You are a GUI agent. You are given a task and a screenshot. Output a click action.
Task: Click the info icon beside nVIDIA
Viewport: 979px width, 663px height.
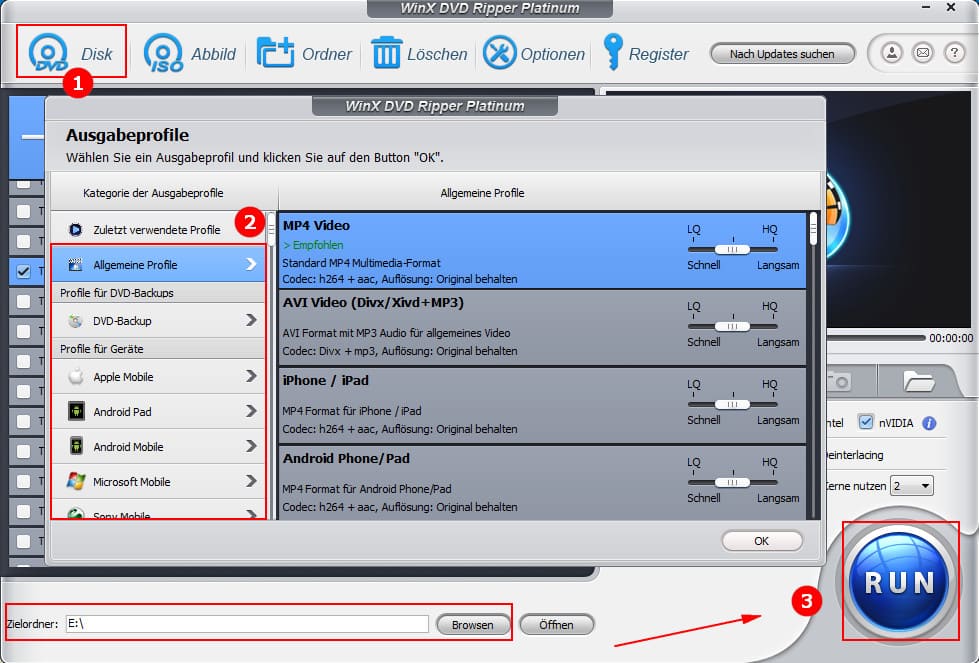click(x=929, y=423)
